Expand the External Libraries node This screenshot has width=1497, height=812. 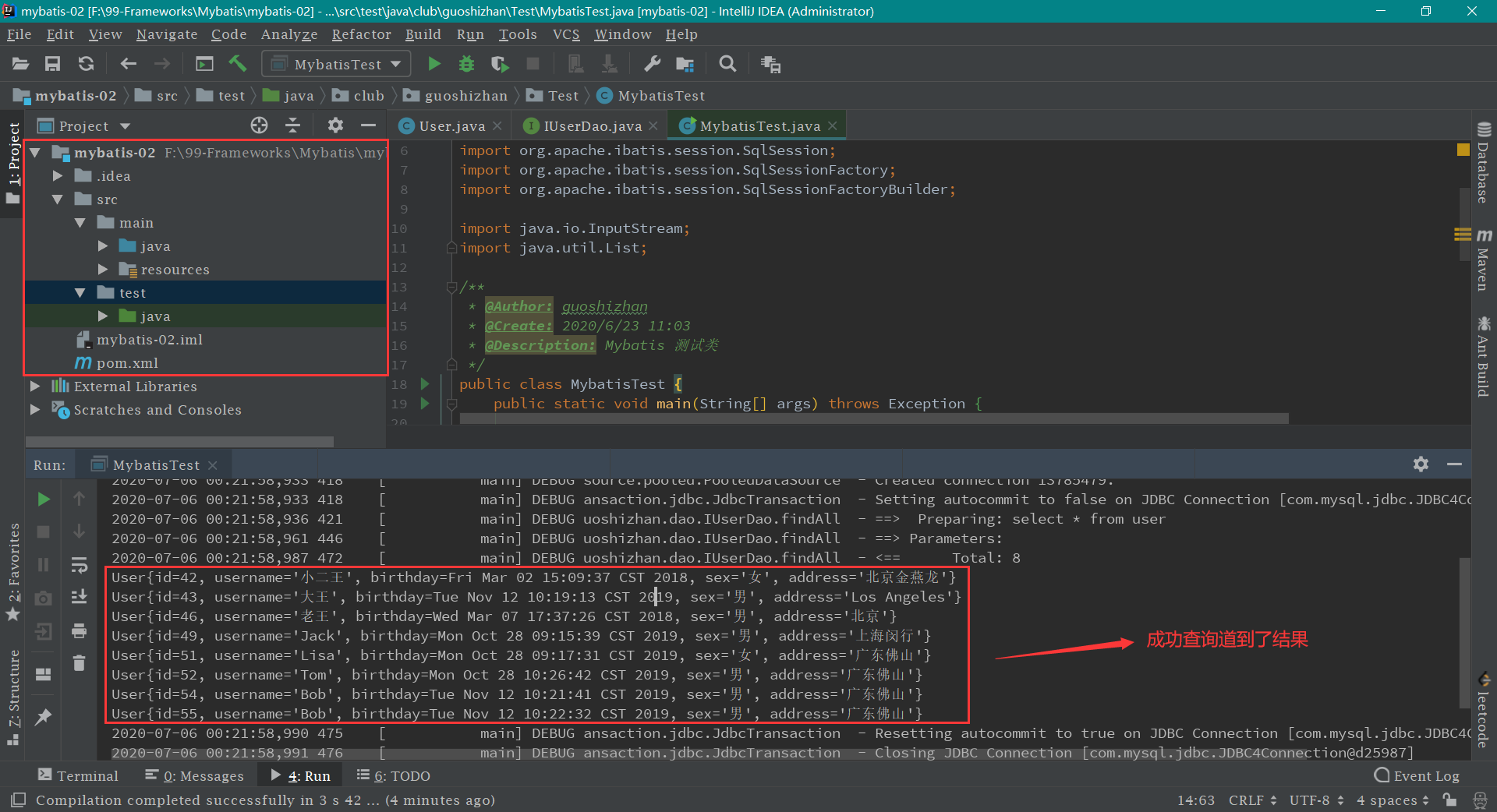click(x=35, y=387)
